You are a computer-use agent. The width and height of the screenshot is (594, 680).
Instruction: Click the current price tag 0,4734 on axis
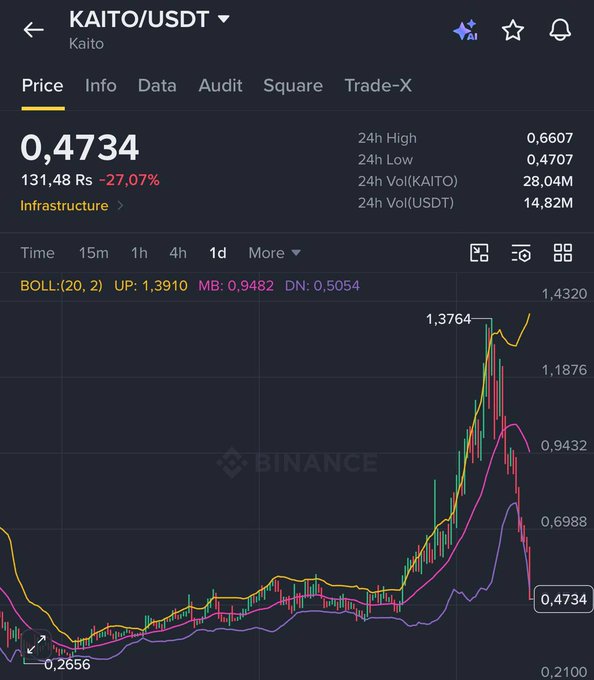563,599
